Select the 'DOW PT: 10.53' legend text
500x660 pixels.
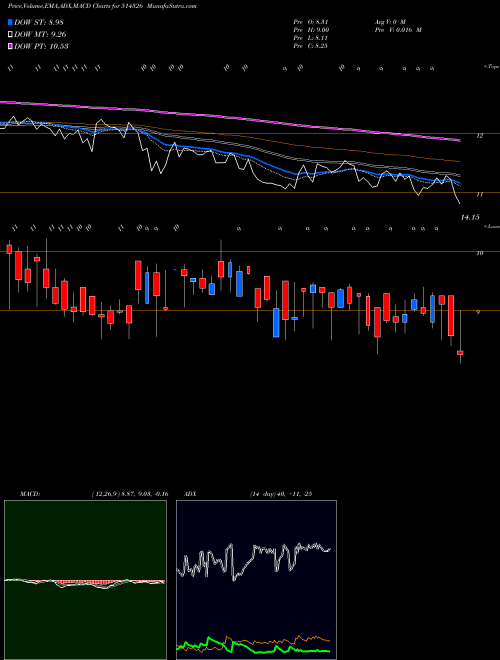click(x=41, y=46)
